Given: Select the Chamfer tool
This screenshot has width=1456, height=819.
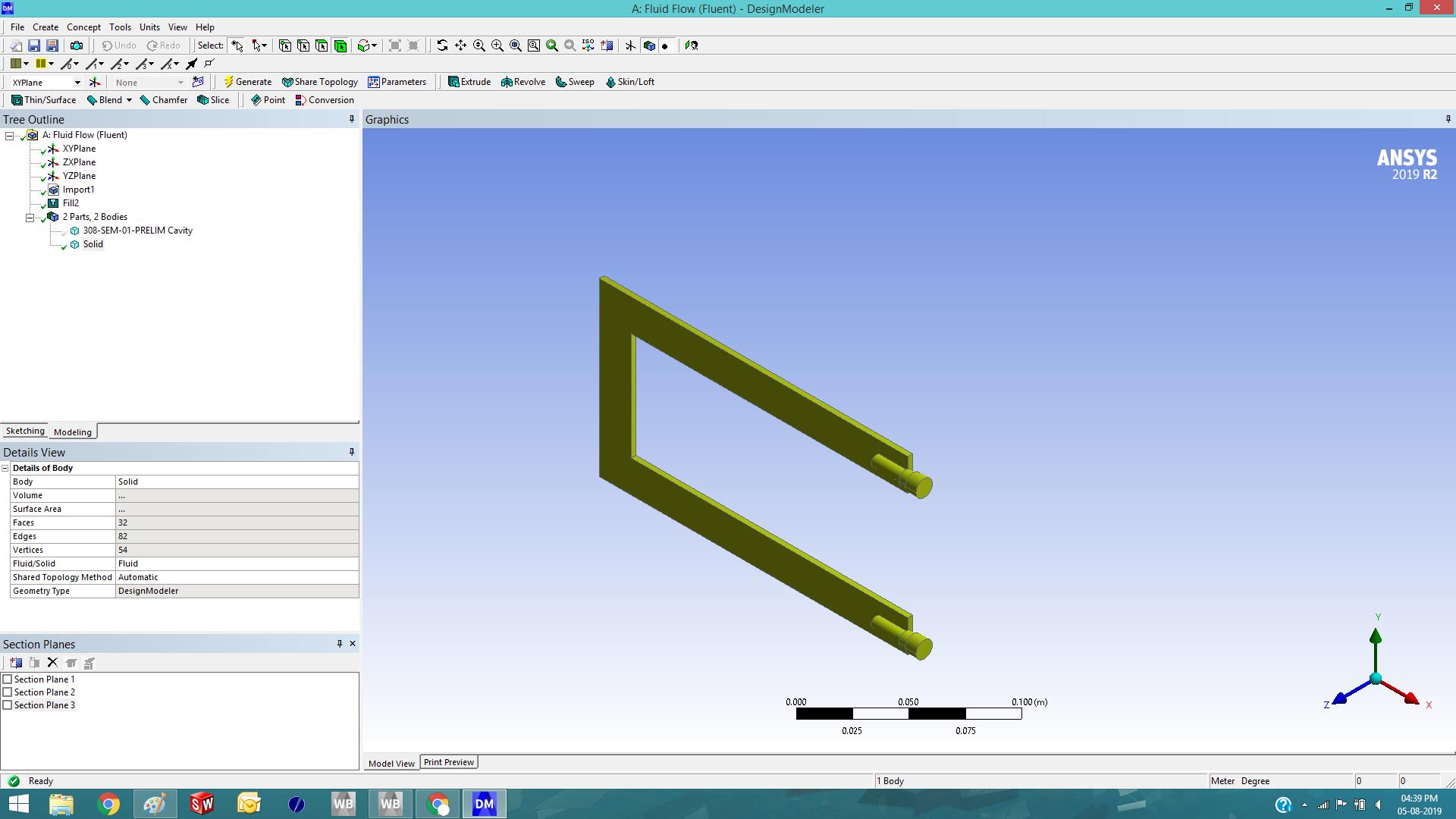Looking at the screenshot, I should (x=163, y=100).
